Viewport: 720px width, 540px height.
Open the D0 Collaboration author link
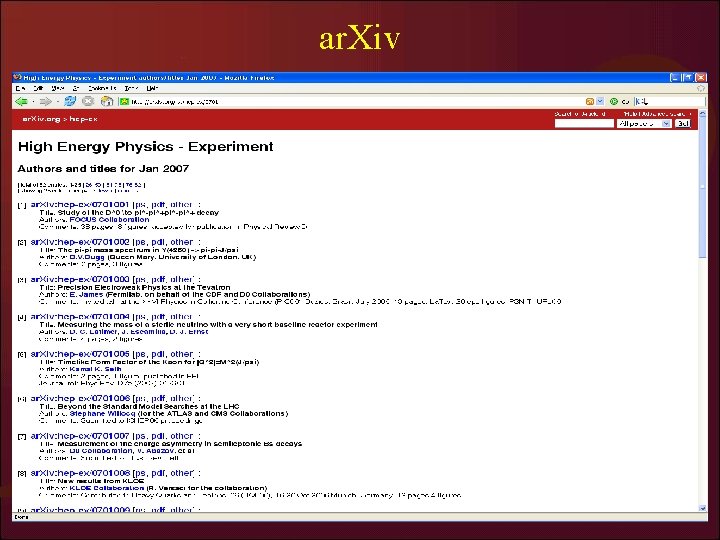[x=101, y=451]
